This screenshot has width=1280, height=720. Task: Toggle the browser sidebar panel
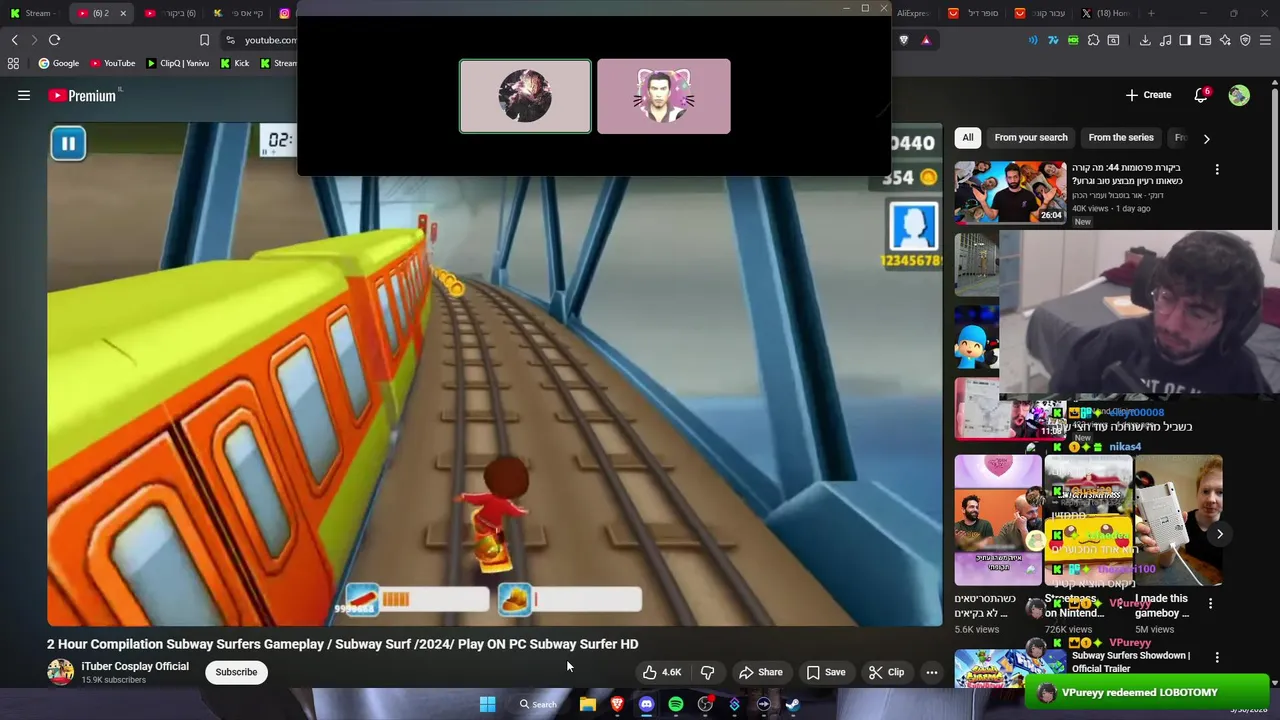coord(1185,40)
